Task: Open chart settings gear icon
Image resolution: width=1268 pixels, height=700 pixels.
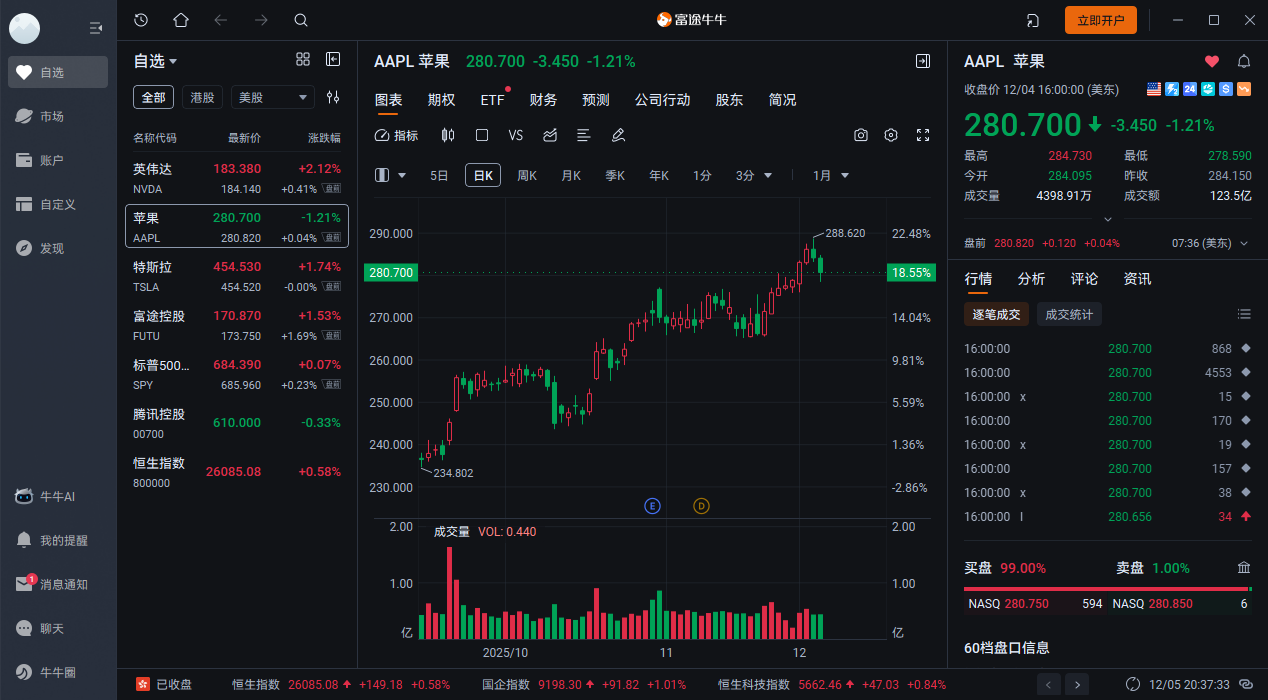Action: click(891, 135)
